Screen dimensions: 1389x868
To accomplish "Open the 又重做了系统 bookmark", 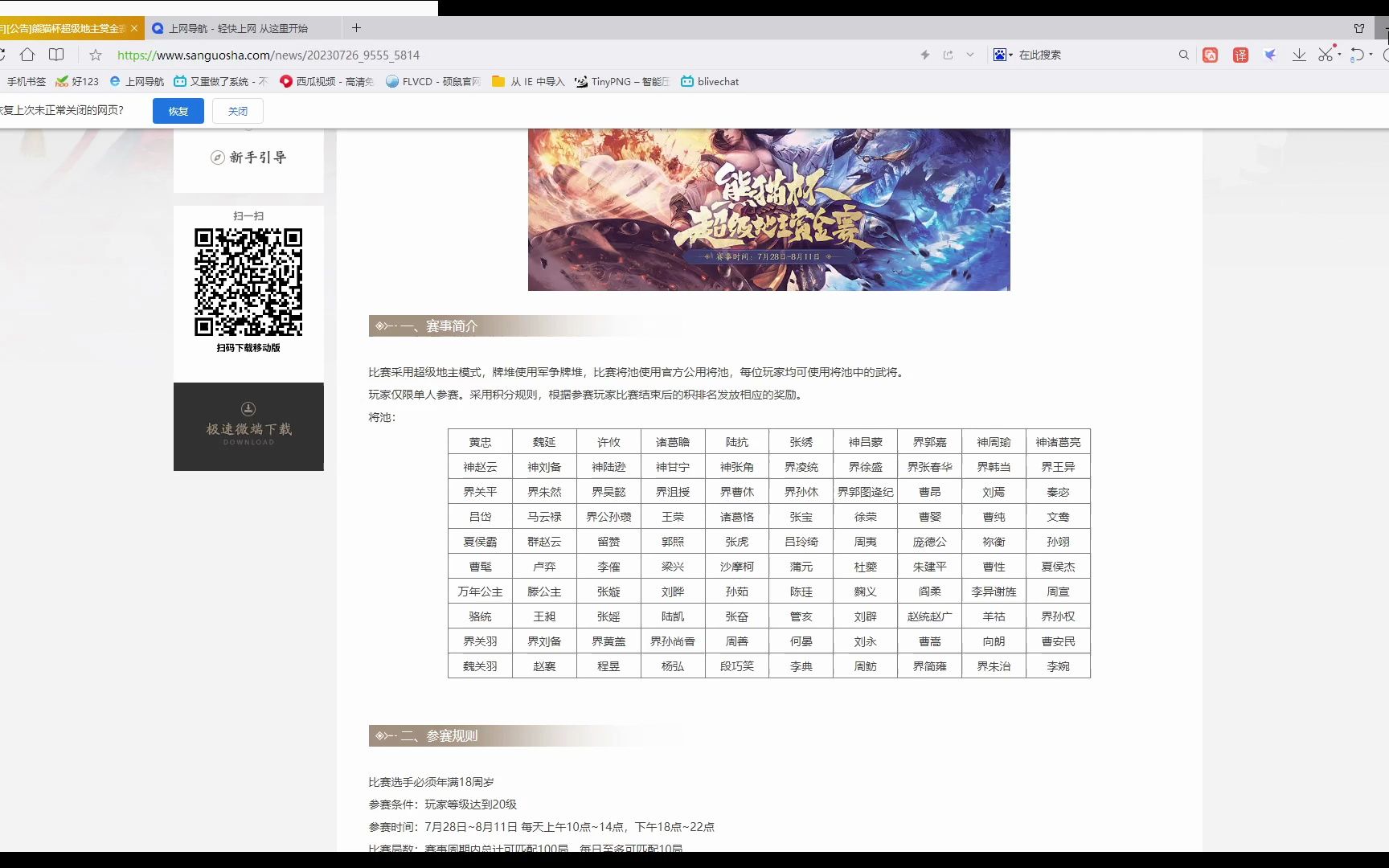I will (221, 81).
